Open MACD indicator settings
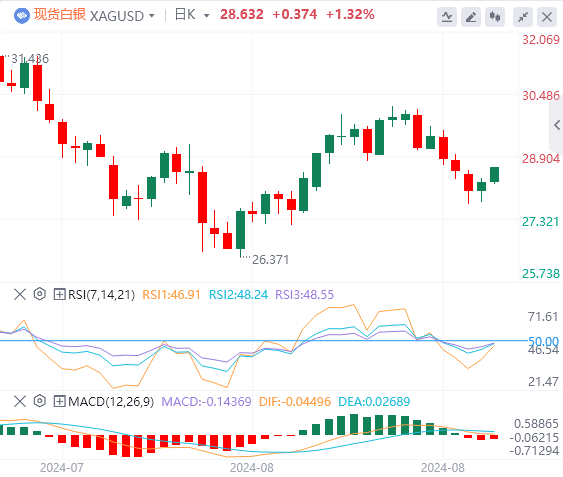This screenshot has width=563, height=477. 39,401
